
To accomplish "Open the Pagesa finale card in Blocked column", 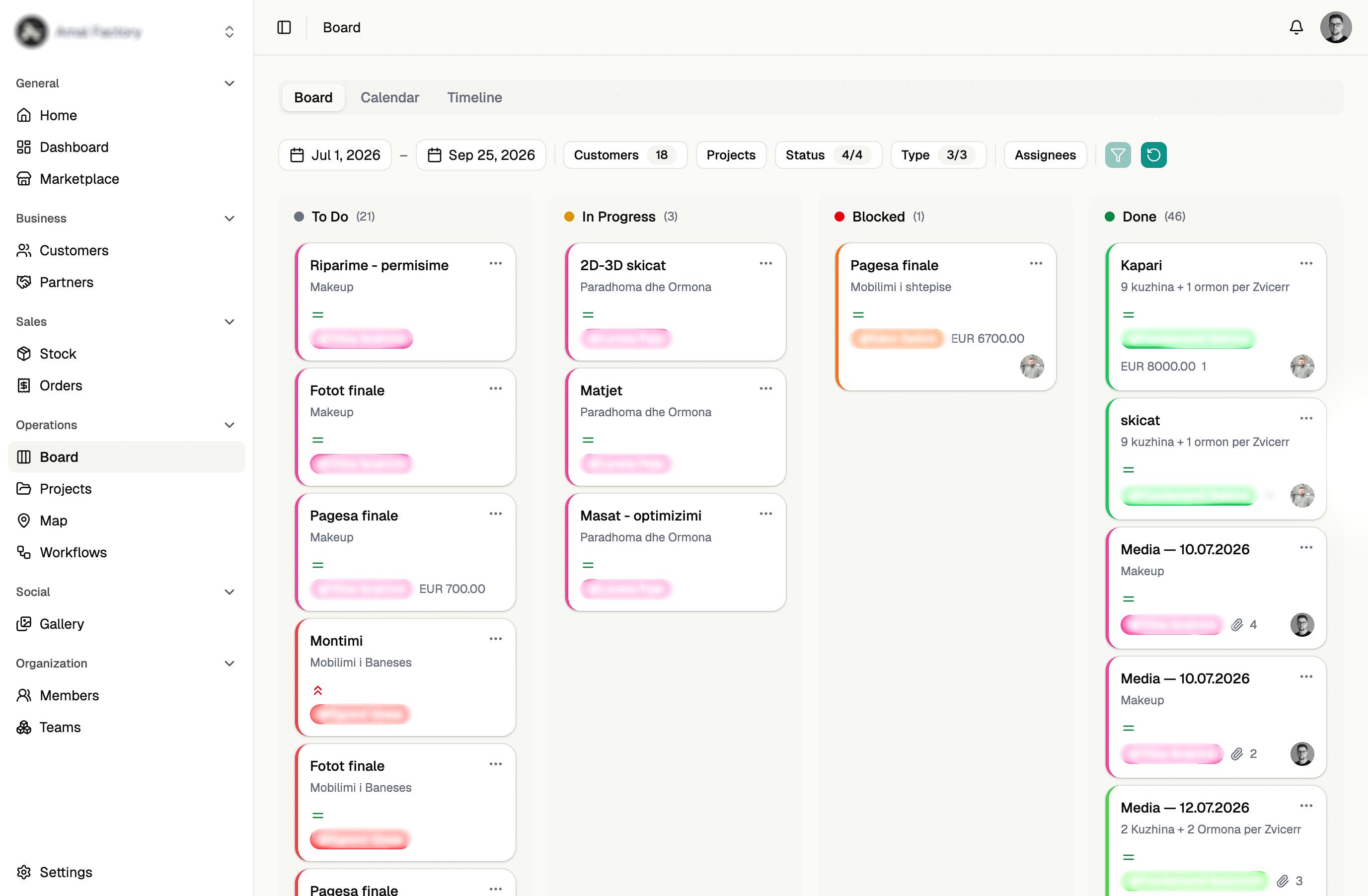I will (x=946, y=317).
